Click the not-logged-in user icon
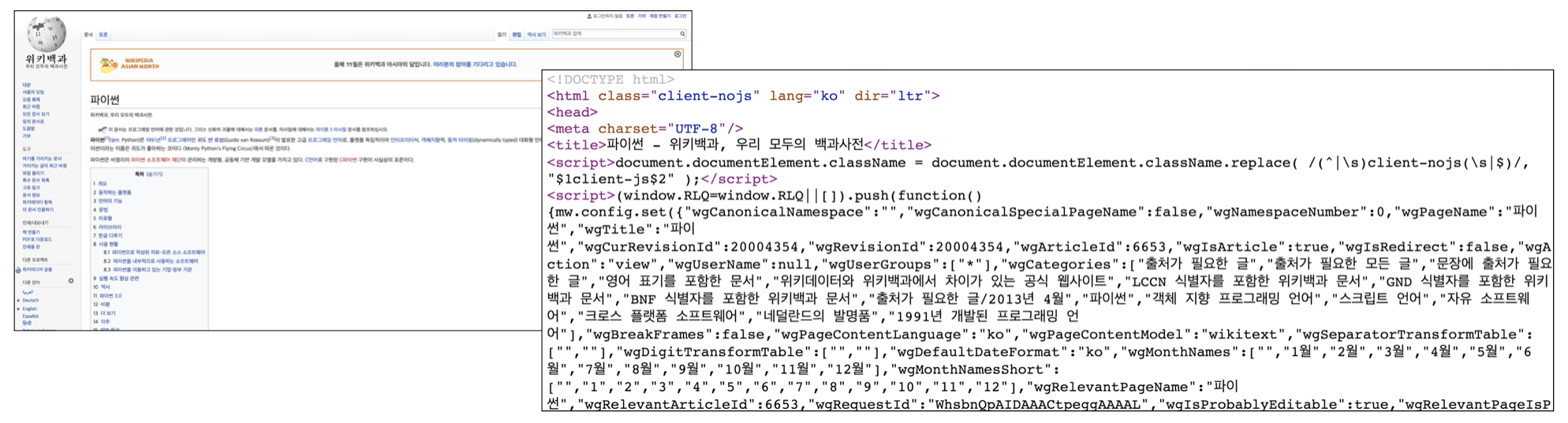1568x423 pixels. [x=589, y=16]
